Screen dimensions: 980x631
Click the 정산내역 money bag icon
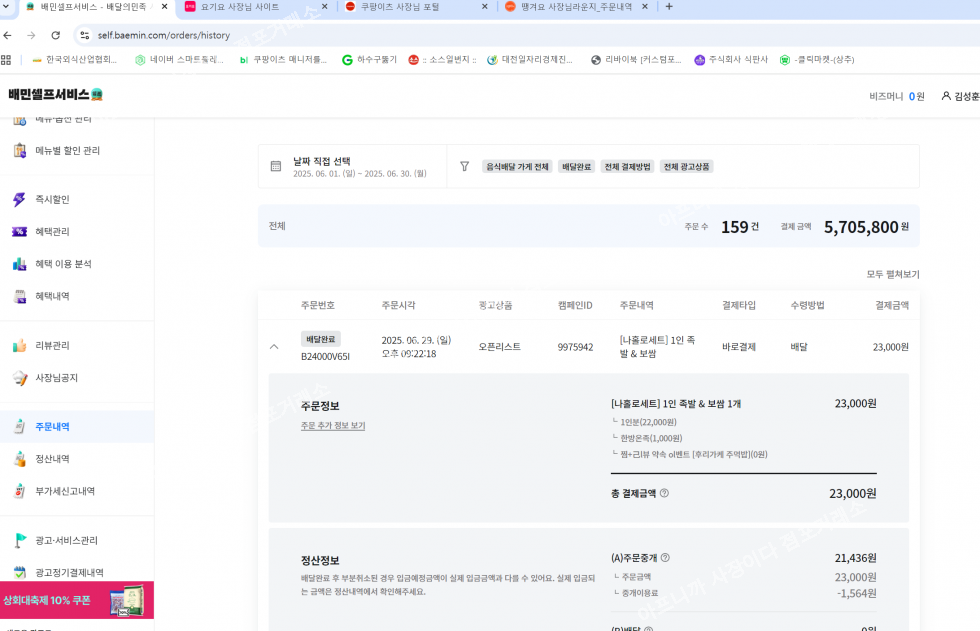(x=19, y=459)
